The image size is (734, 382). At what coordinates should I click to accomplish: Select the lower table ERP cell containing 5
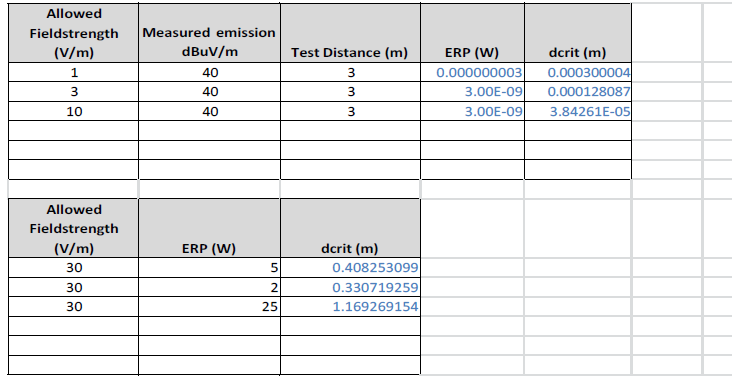209,268
